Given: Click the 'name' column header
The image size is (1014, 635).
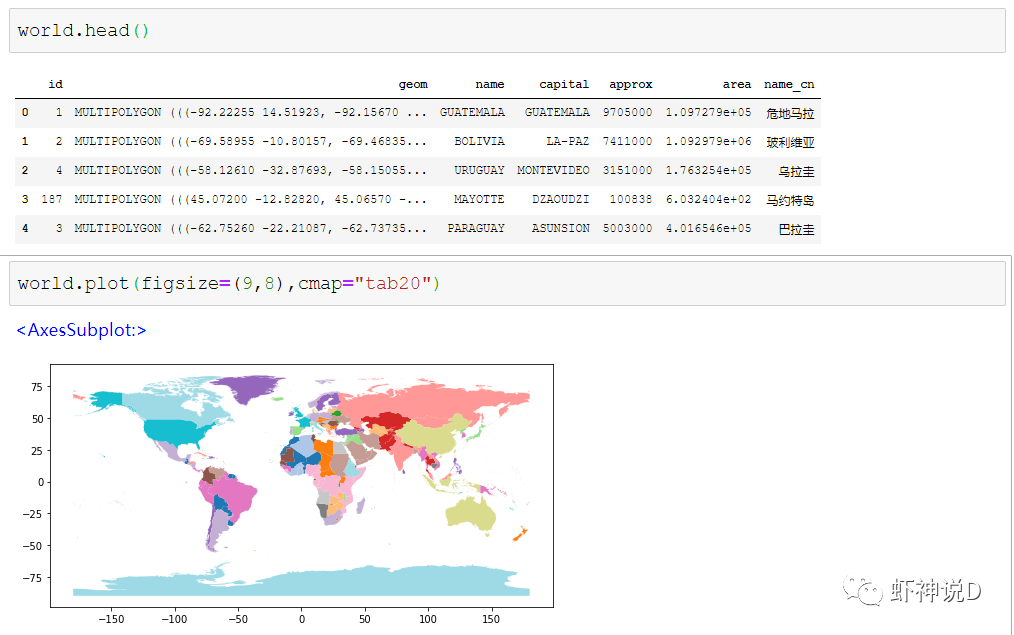Looking at the screenshot, I should pyautogui.click(x=490, y=84).
